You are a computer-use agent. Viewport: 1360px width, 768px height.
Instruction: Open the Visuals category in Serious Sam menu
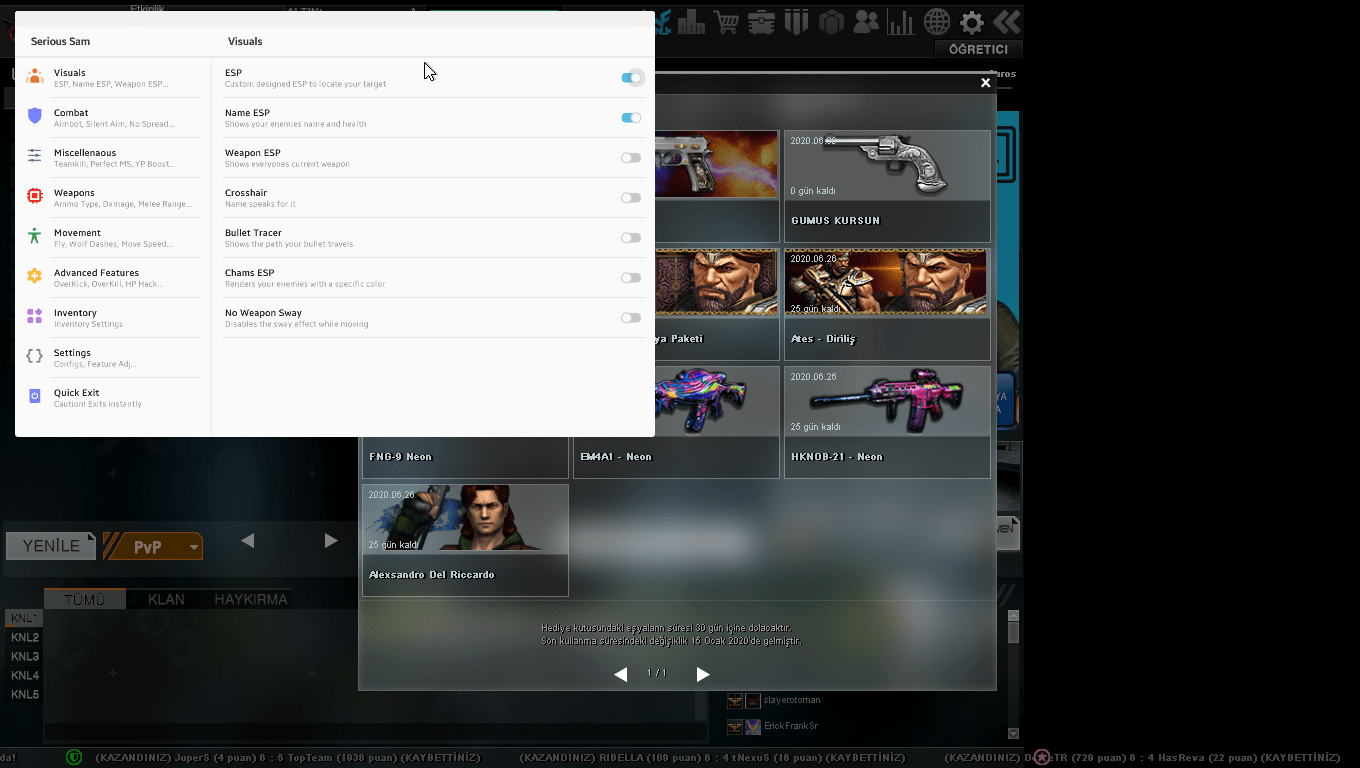point(113,78)
